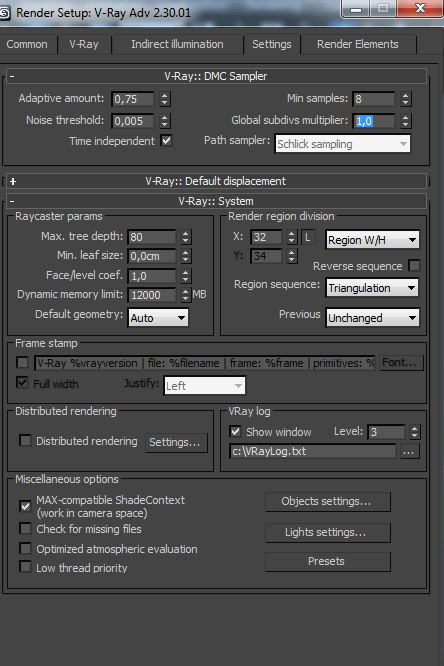Collapse the V-Ray DMC Sampler rollout
This screenshot has width=444, height=666.
click(x=216, y=76)
